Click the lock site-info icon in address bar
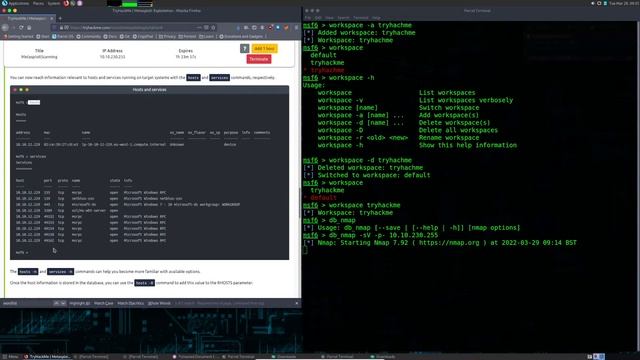This screenshot has height=360, width=640. pyautogui.click(x=61, y=28)
